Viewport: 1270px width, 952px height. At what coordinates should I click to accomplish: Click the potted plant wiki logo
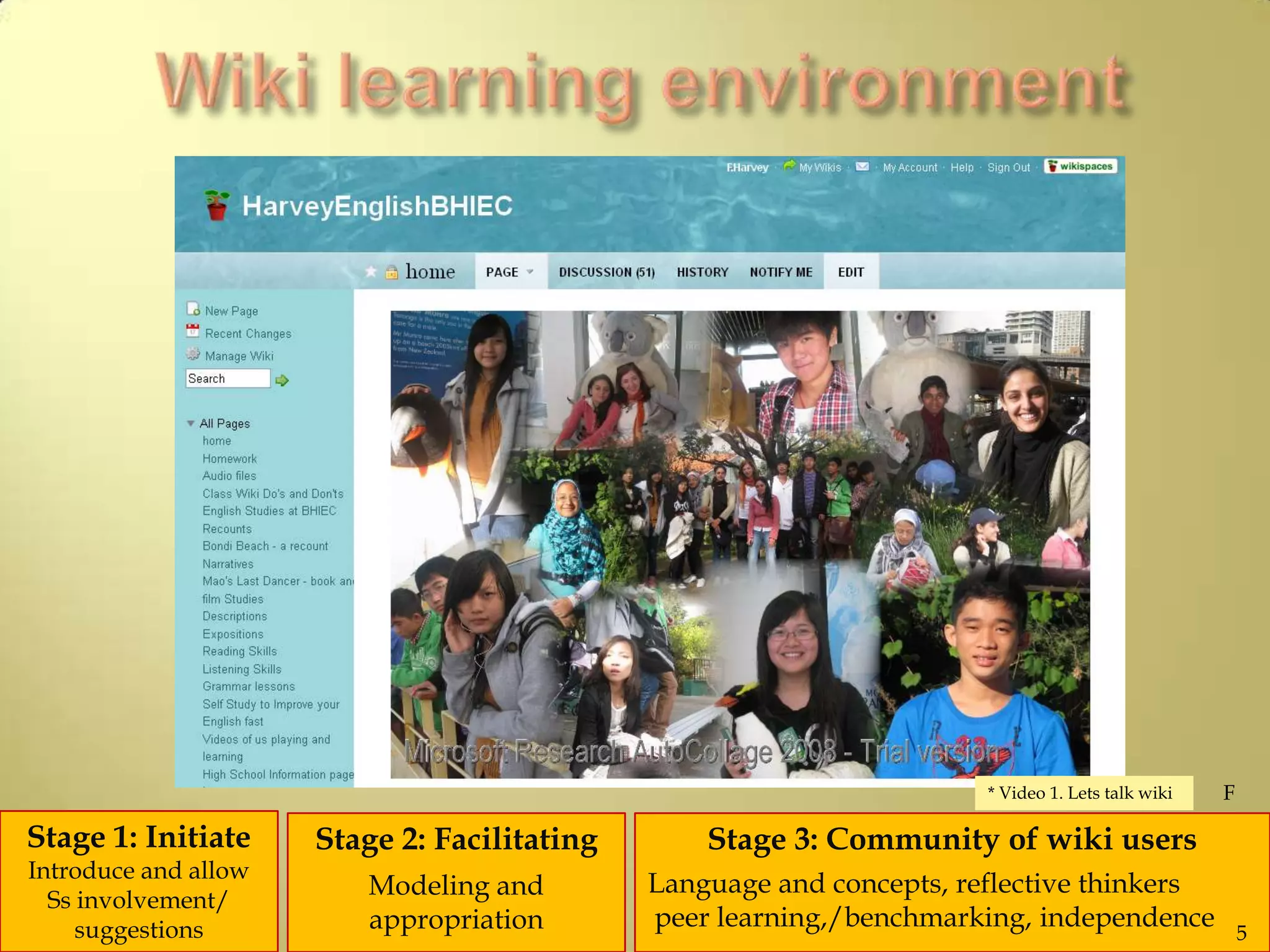(217, 205)
